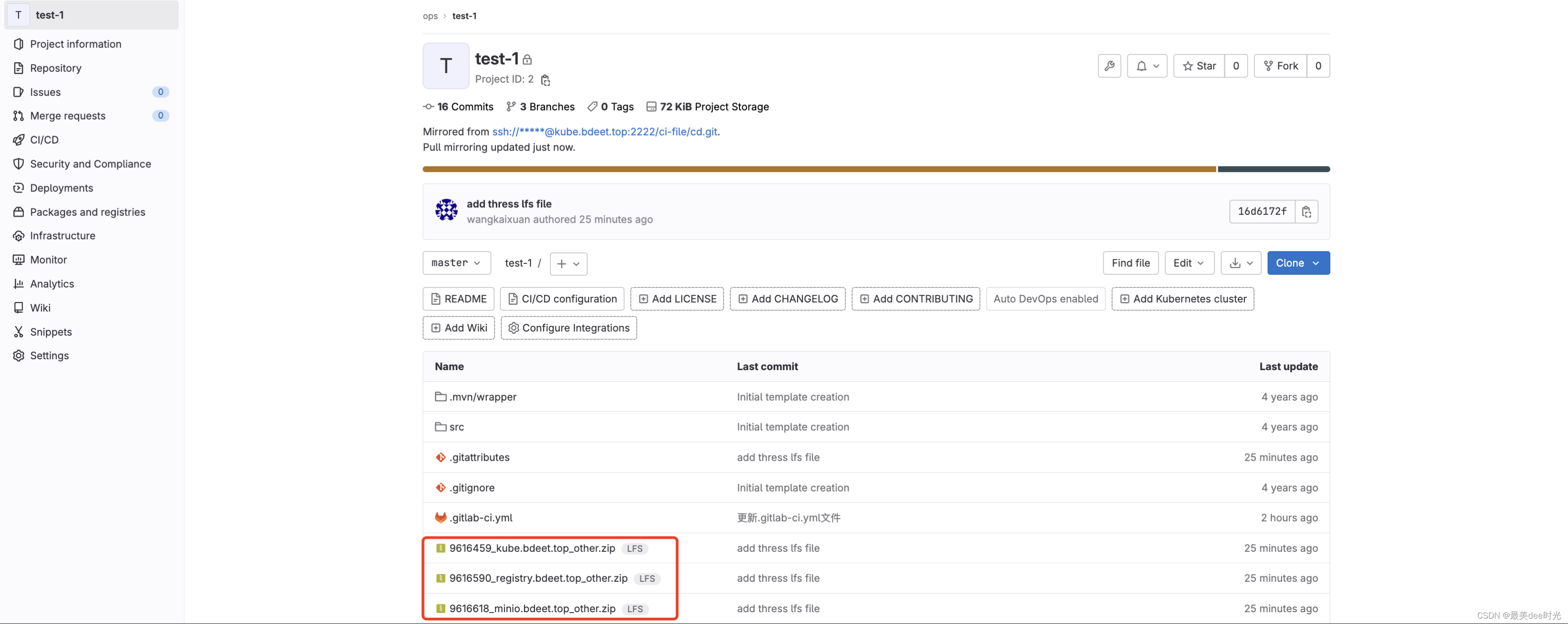Open the notification bell dropdown
This screenshot has width=1568, height=624.
(1147, 66)
